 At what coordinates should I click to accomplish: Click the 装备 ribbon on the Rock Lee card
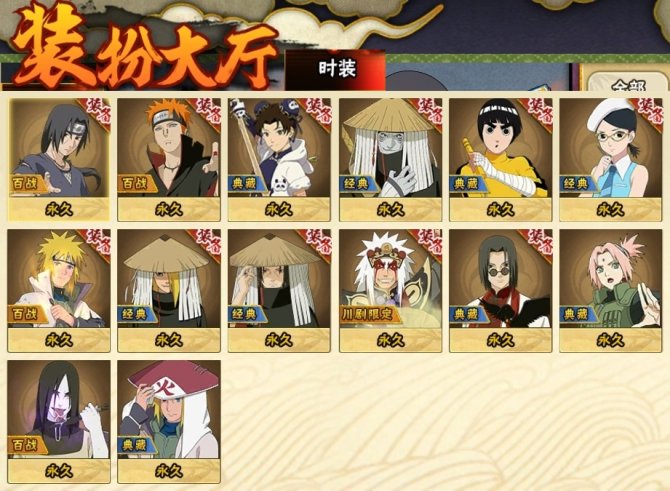click(538, 112)
